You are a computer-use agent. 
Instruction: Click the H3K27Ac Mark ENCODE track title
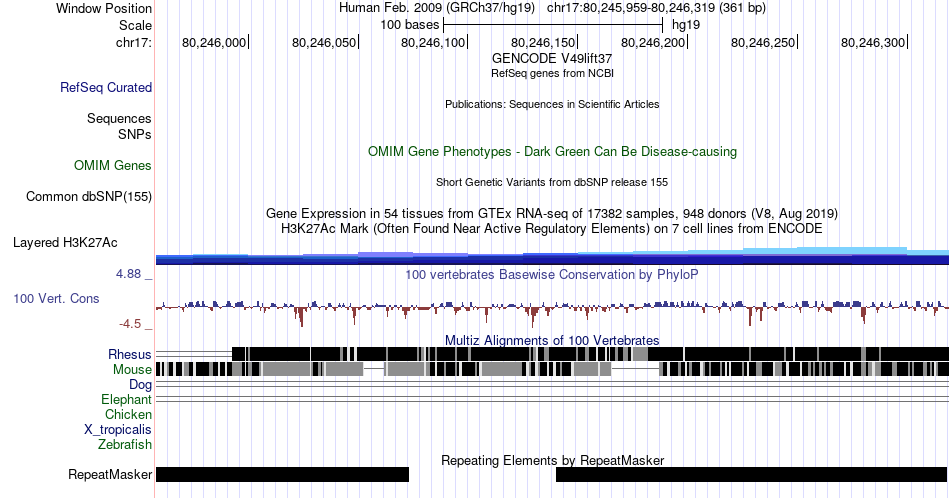[x=552, y=228]
